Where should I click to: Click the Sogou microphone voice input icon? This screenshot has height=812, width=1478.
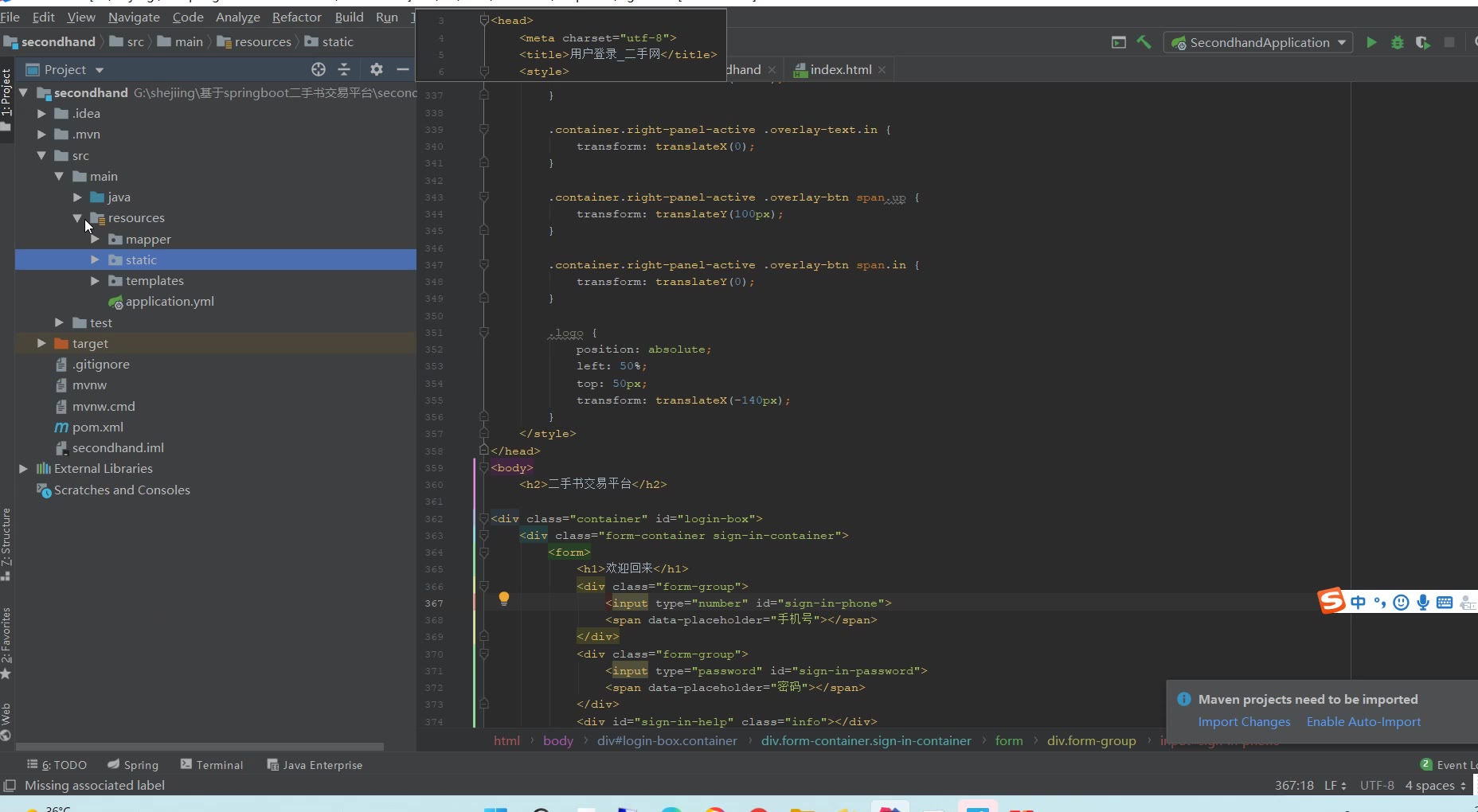[x=1423, y=603]
